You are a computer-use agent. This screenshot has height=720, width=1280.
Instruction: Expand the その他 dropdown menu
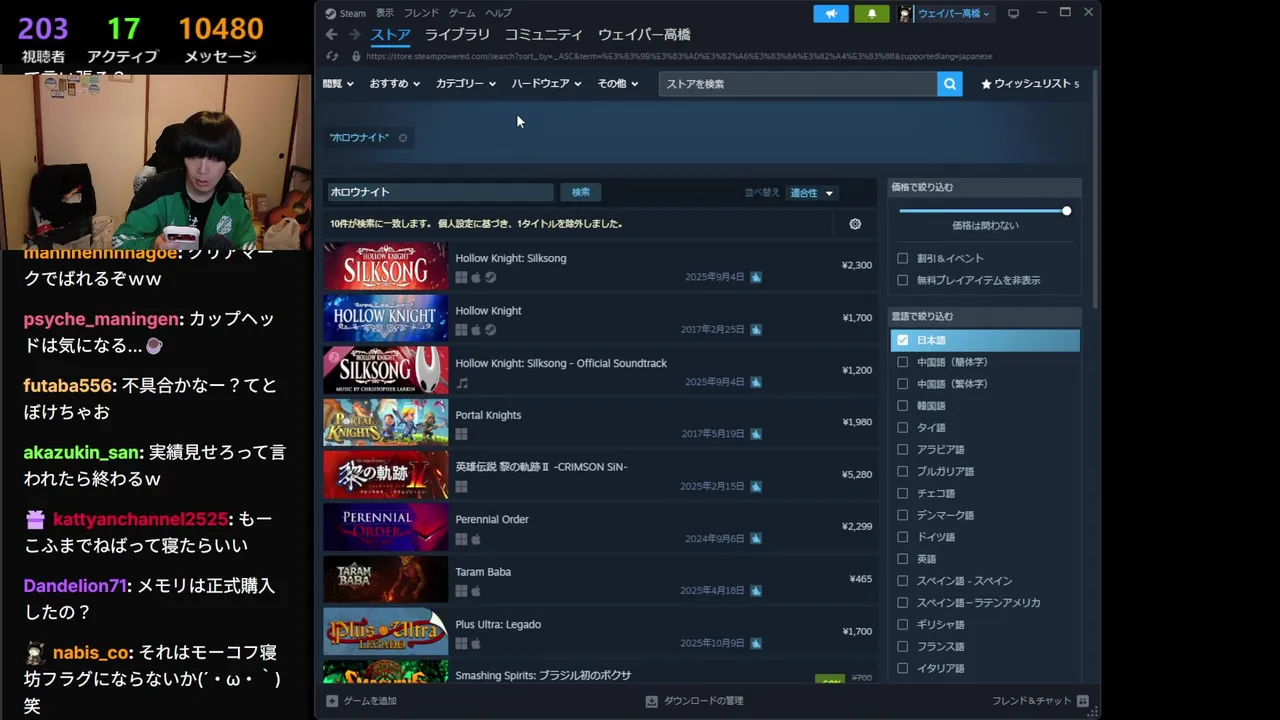click(x=618, y=84)
